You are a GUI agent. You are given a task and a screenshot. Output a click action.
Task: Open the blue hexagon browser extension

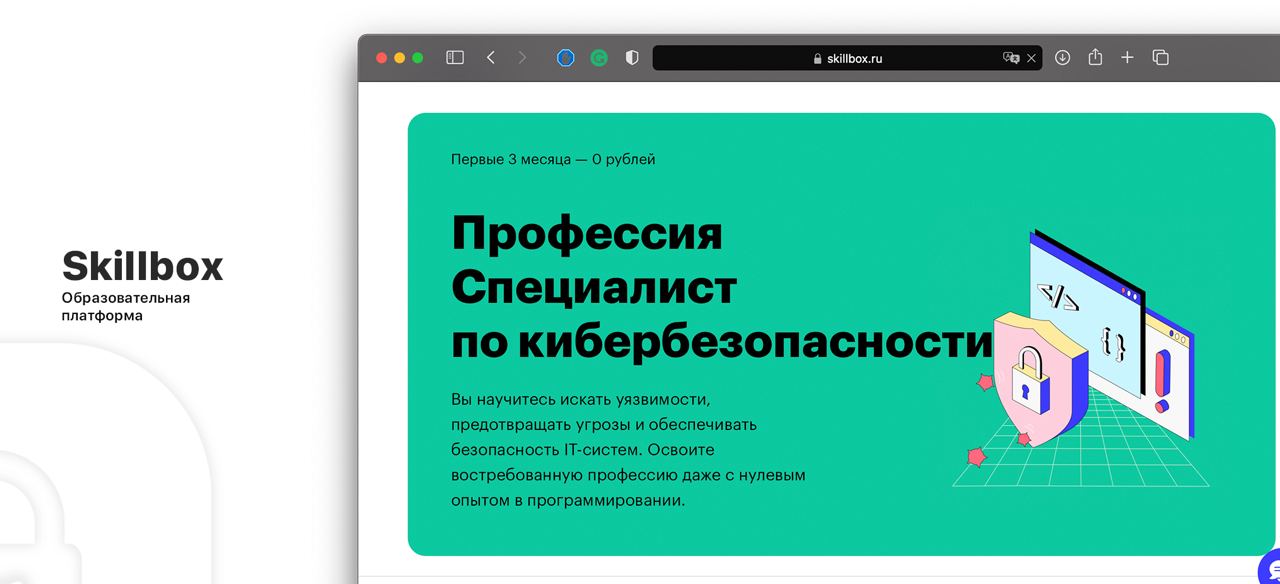click(x=565, y=58)
